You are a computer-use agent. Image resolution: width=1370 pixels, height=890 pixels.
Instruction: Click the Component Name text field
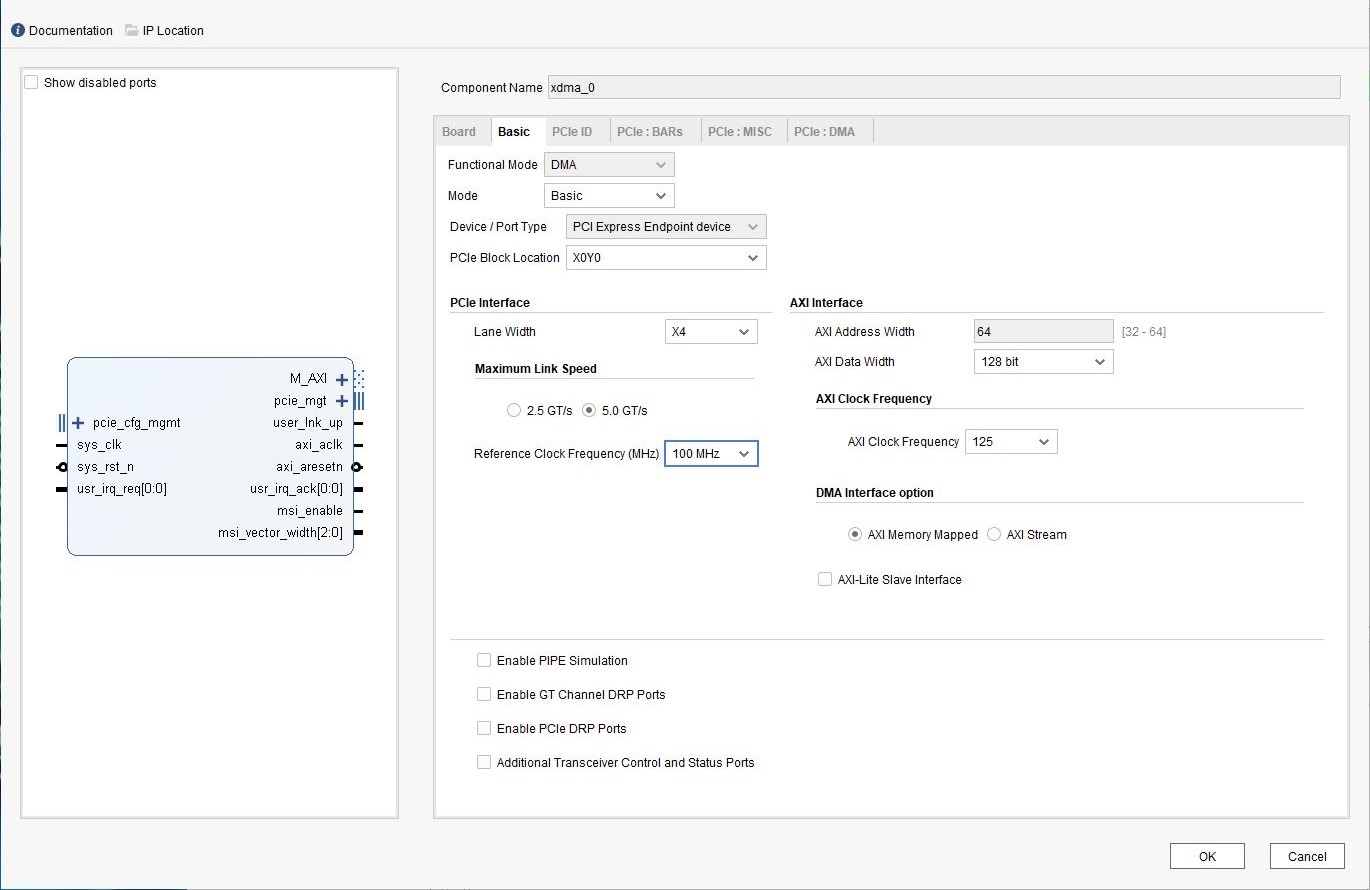click(x=943, y=88)
